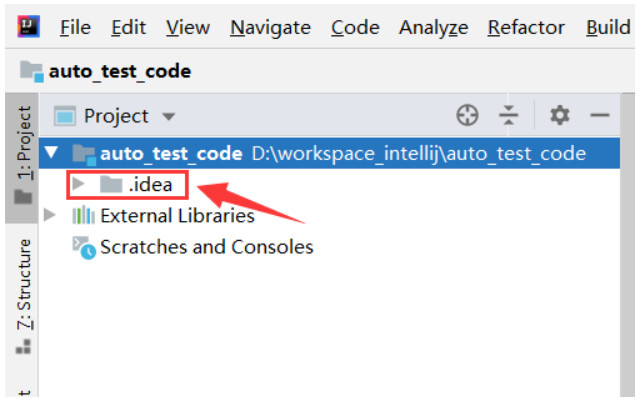The width and height of the screenshot is (640, 405).
Task: Click the locate/scroll from source target icon
Action: [467, 116]
